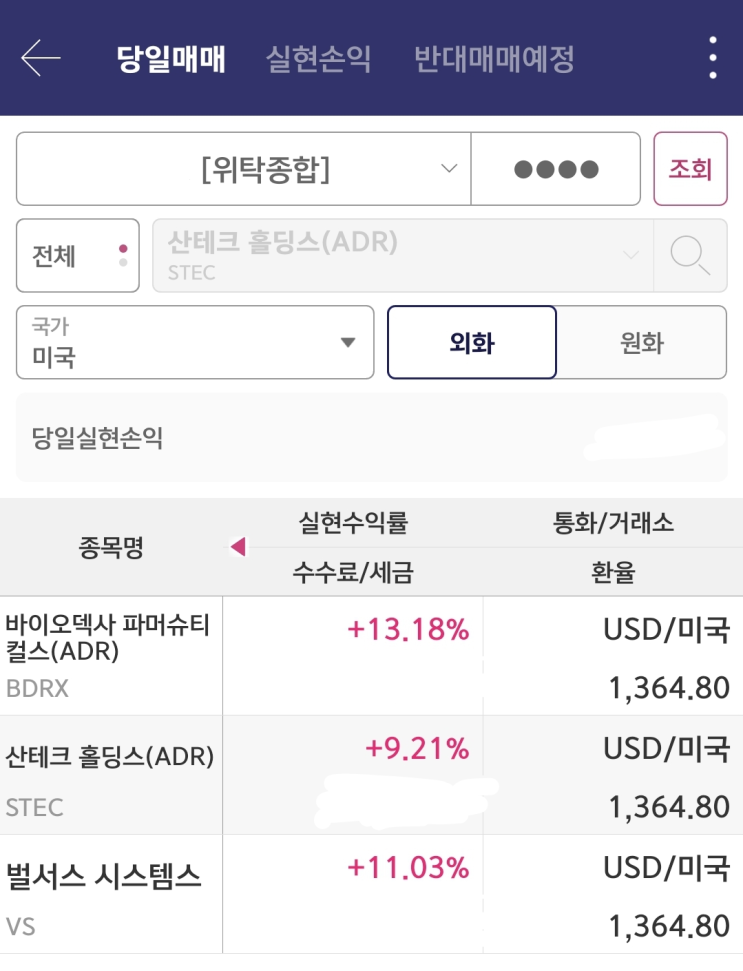Open the 국가 미국 country dropdown
This screenshot has height=971, width=743.
click(x=195, y=342)
